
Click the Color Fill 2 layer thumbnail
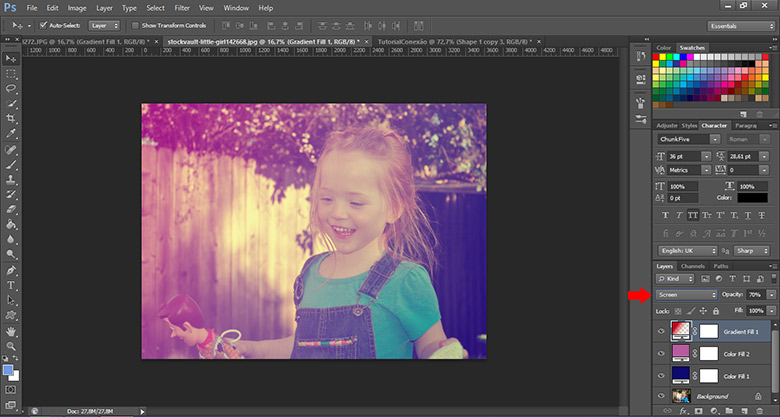(x=681, y=354)
